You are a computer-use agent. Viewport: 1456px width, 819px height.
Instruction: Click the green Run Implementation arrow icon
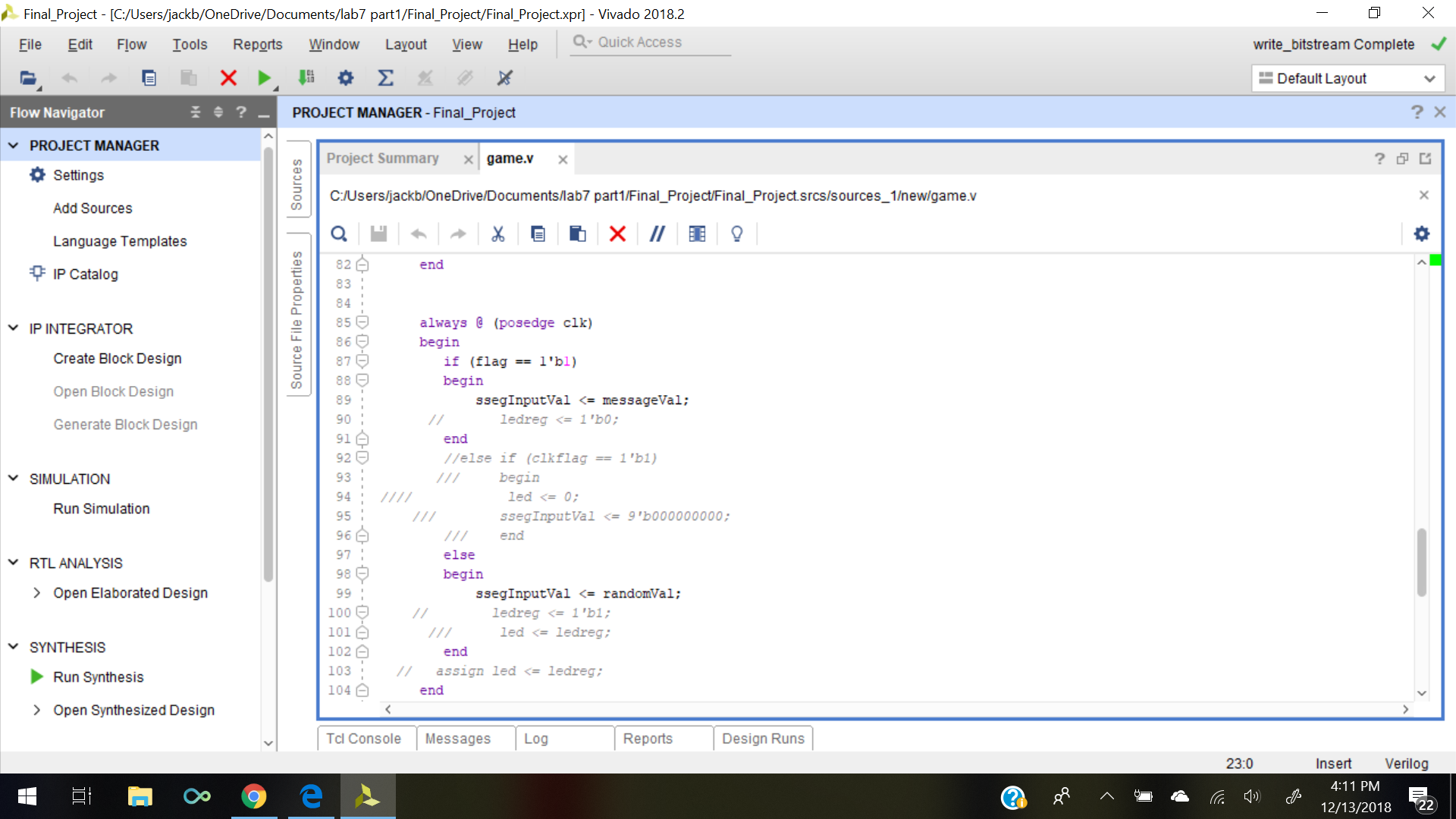coord(264,78)
